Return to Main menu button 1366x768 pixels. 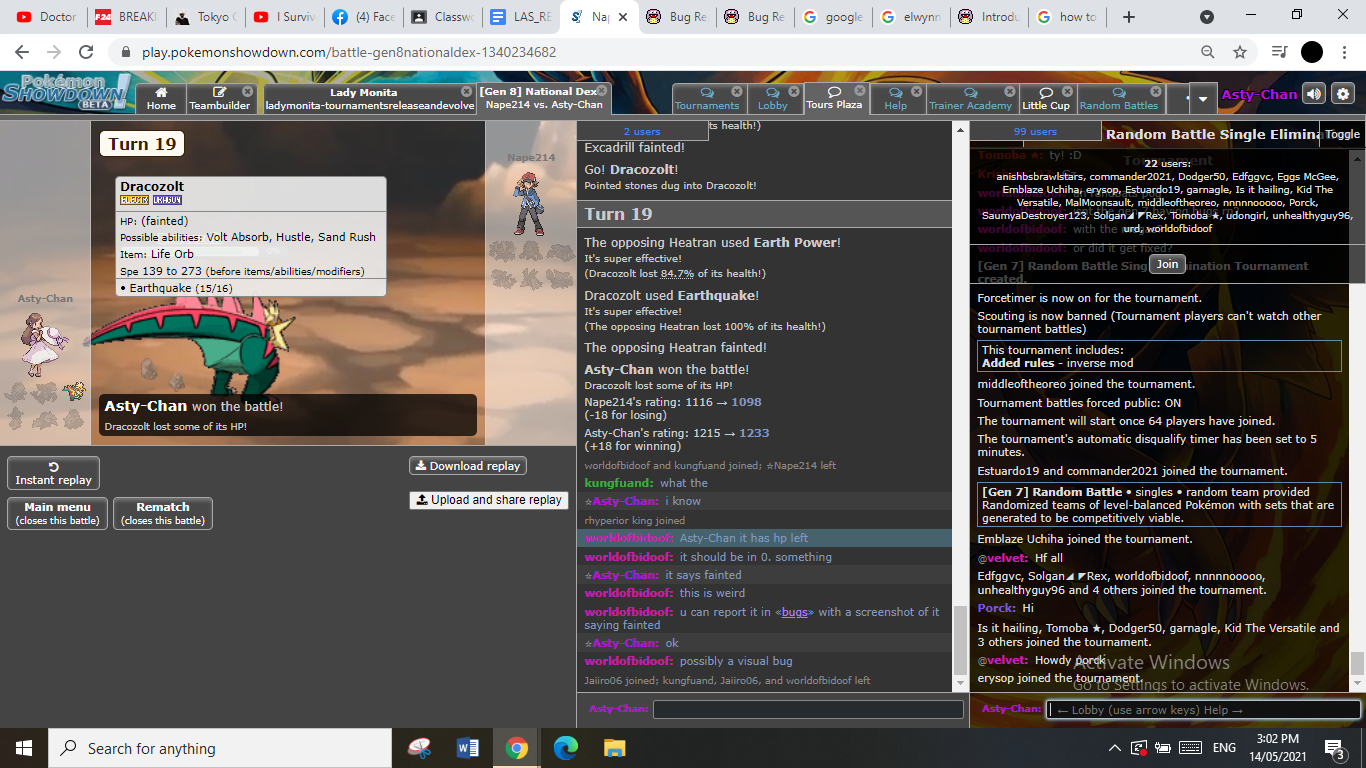[58, 513]
